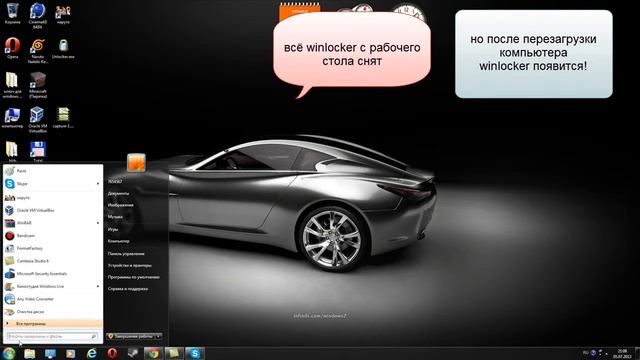Click the Windows Start orb

9,353
